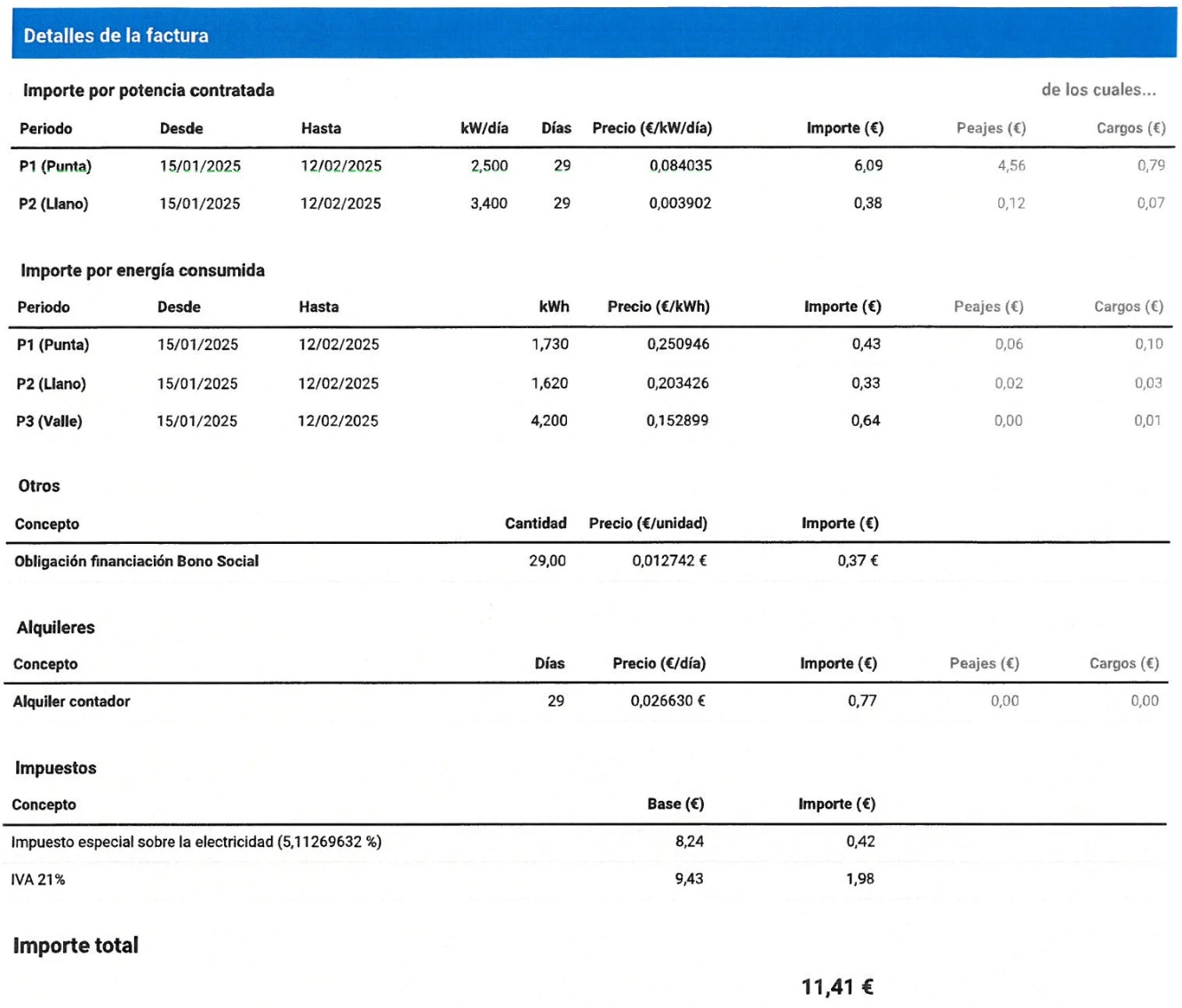
Task: Select the "Otros" section heading
Action: [39, 486]
